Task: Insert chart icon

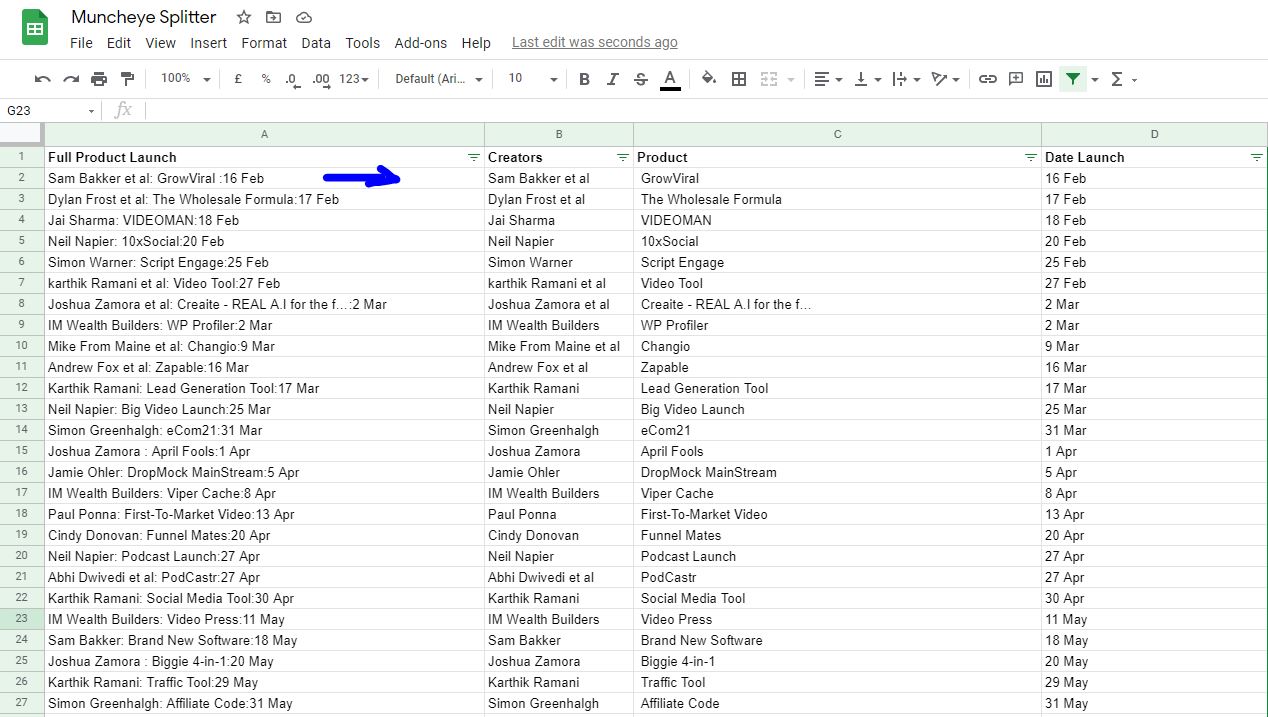Action: point(1044,79)
